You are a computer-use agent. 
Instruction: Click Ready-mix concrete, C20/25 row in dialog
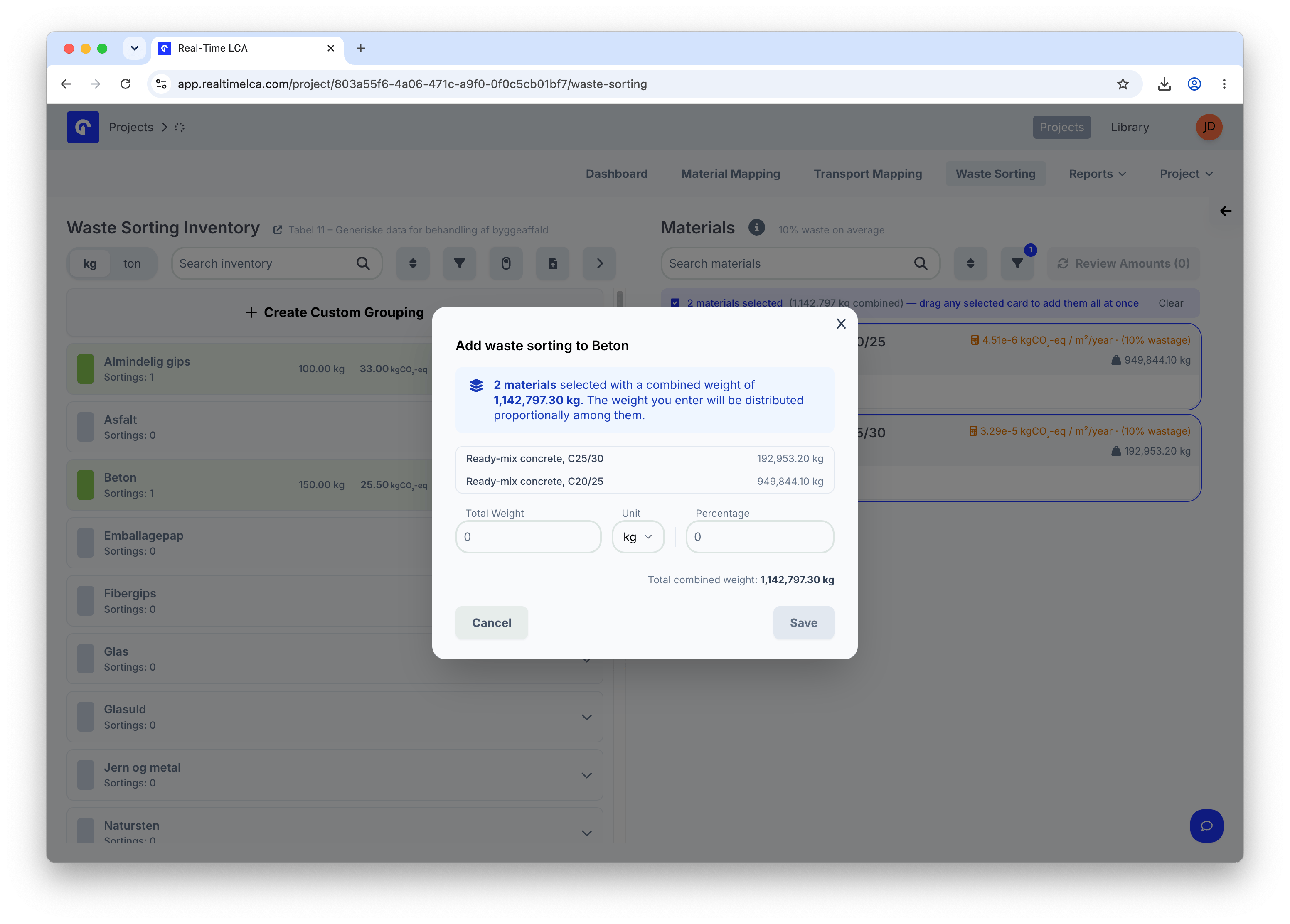pyautogui.click(x=645, y=481)
